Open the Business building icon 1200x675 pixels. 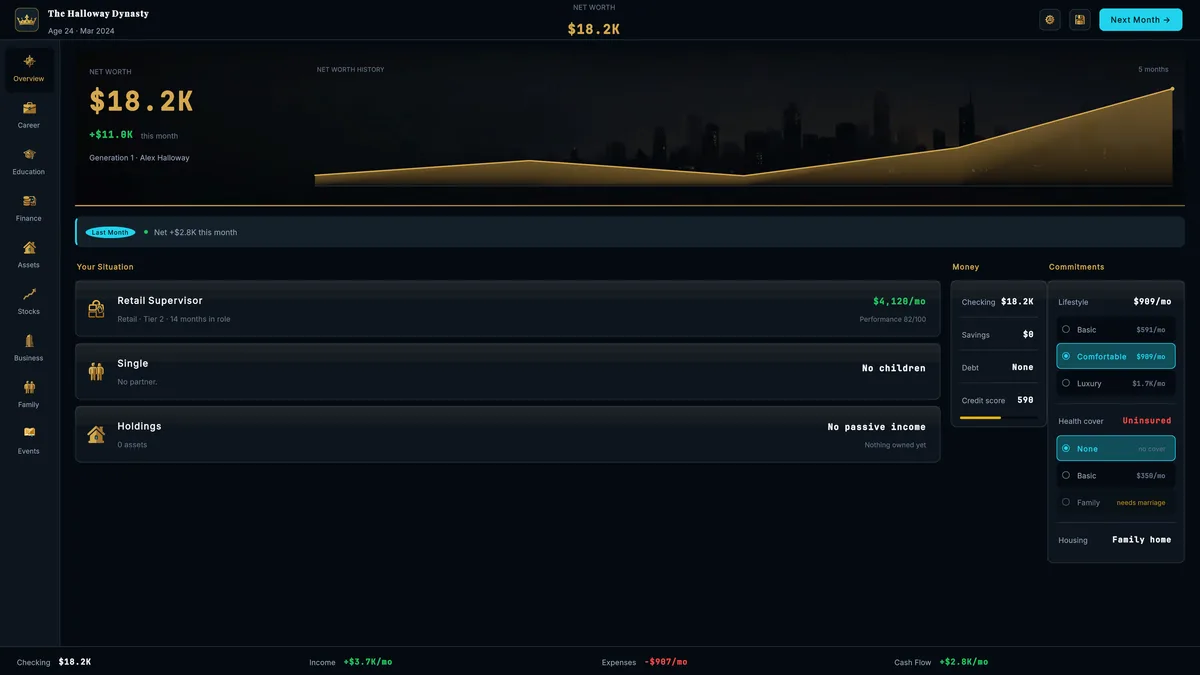click(29, 340)
